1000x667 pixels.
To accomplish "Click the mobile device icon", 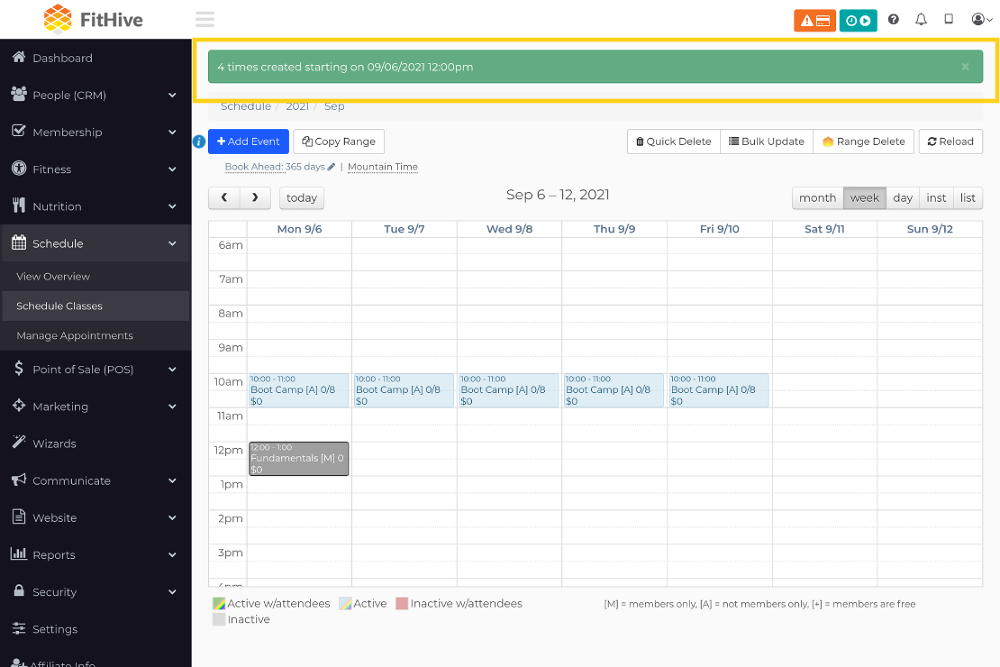I will click(949, 19).
